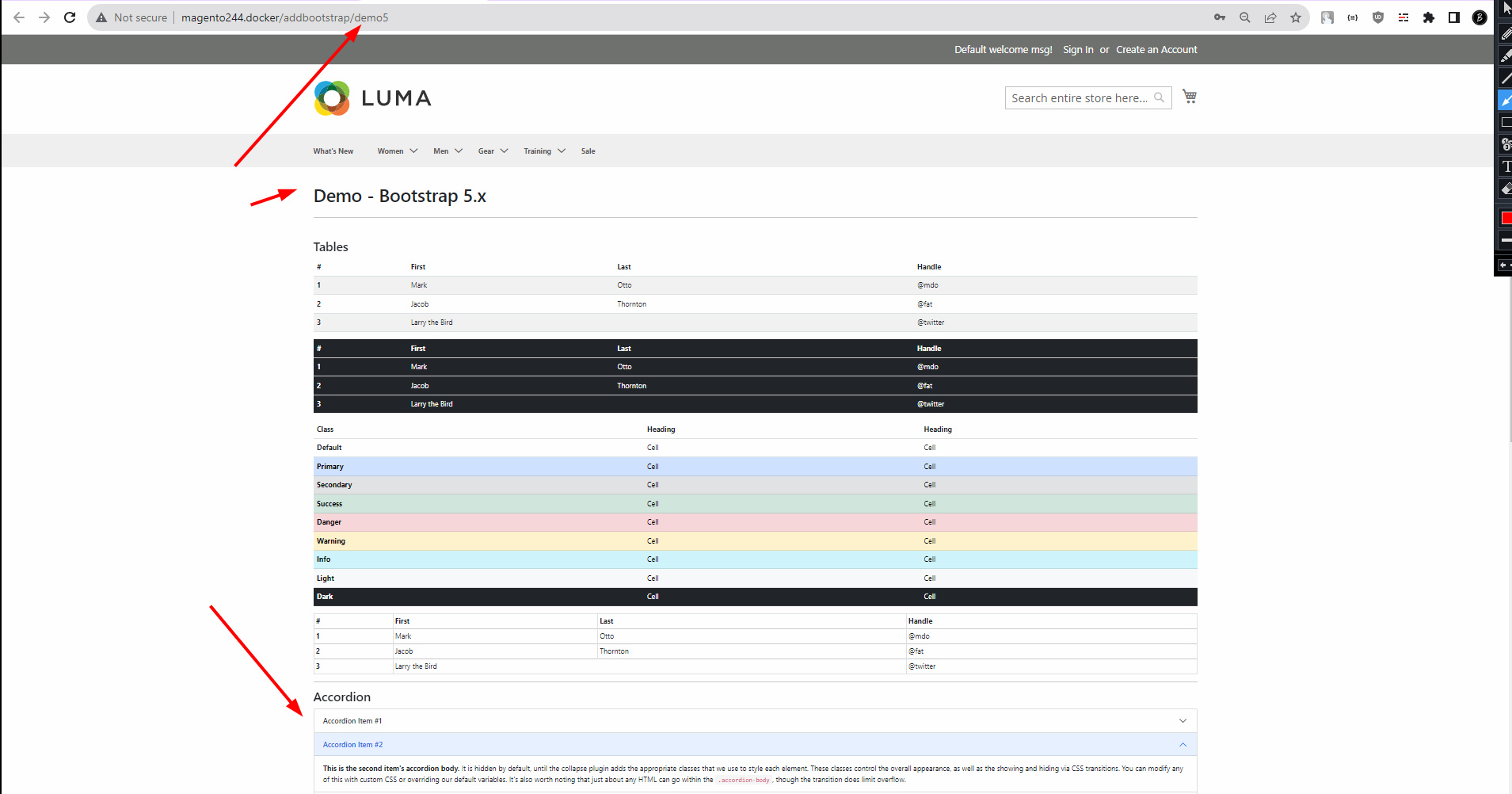
Task: Select the Pencil drawing tool
Action: [1506, 33]
